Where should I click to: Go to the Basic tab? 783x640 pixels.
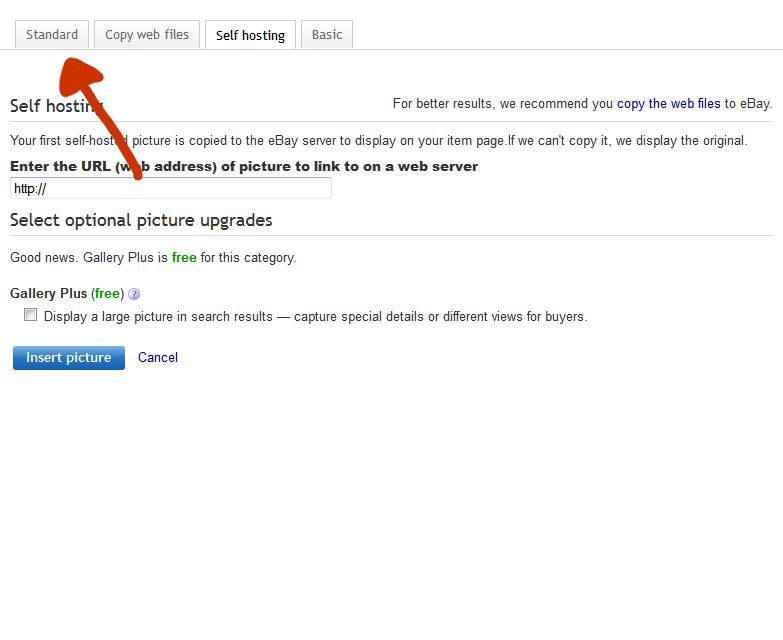(x=327, y=35)
